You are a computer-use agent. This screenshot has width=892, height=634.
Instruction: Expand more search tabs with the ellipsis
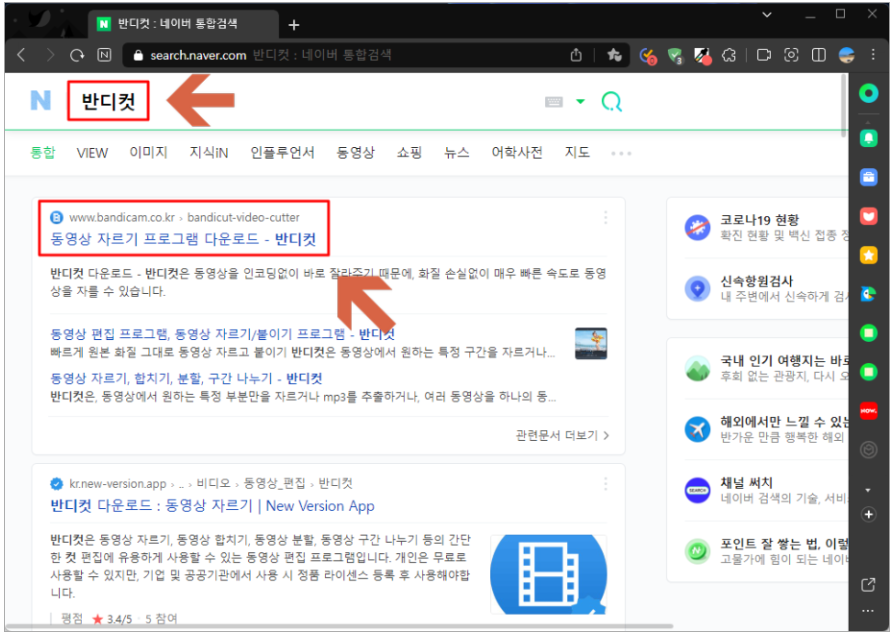coord(621,153)
